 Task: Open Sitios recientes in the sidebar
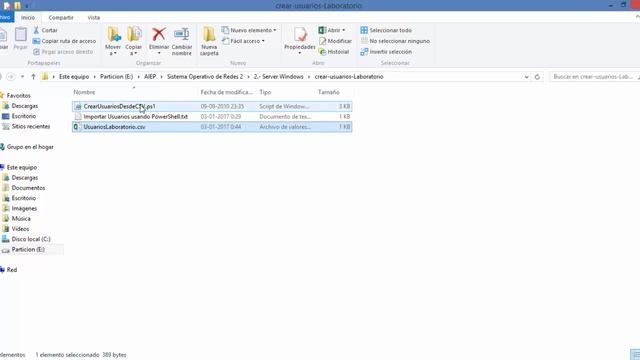[x=31, y=127]
